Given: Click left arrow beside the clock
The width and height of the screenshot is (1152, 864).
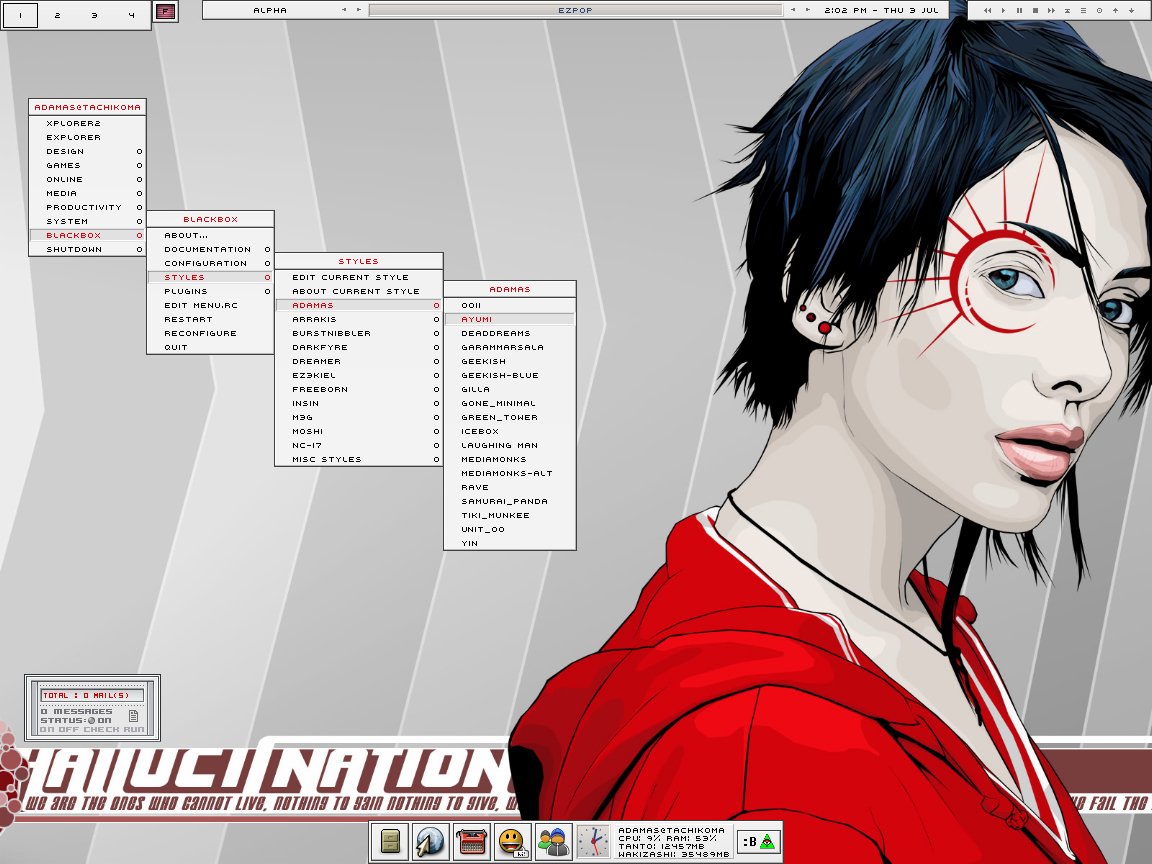Looking at the screenshot, I should pos(793,10).
